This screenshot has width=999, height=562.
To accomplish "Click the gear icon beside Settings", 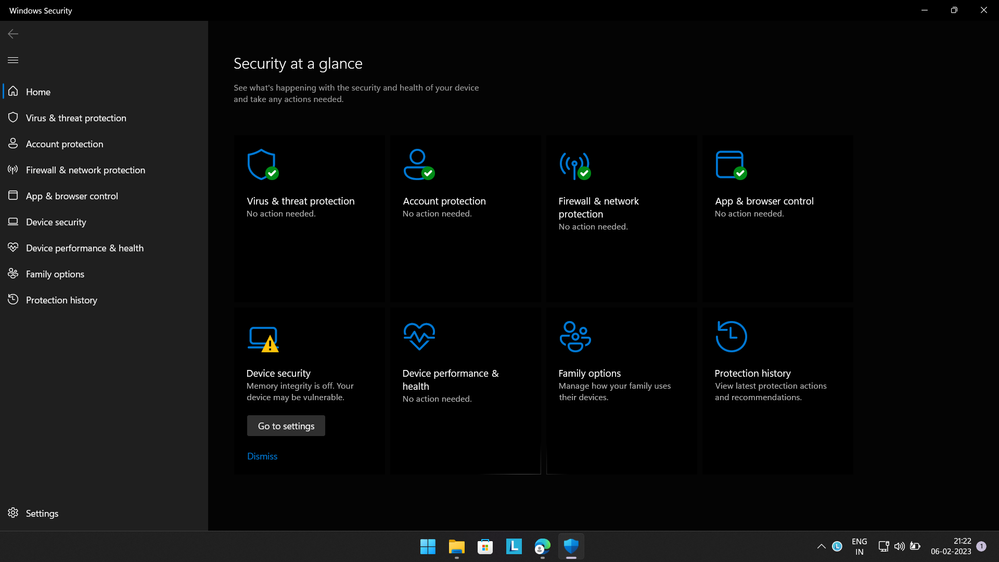I will [x=13, y=512].
